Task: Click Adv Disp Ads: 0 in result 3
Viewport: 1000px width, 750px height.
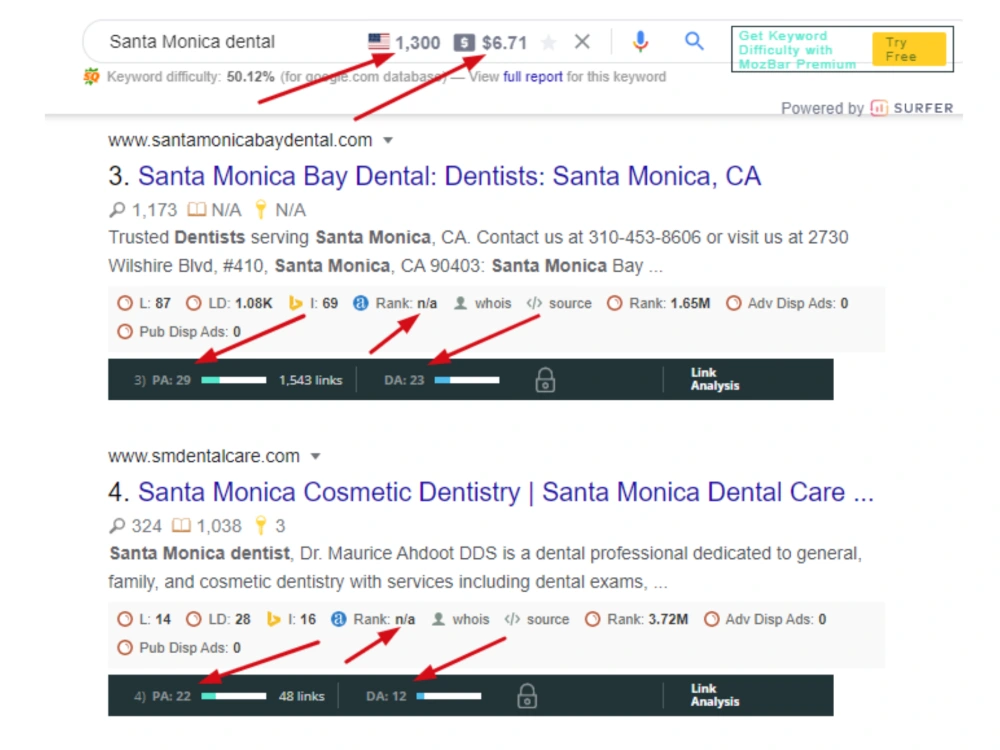Action: click(x=787, y=304)
